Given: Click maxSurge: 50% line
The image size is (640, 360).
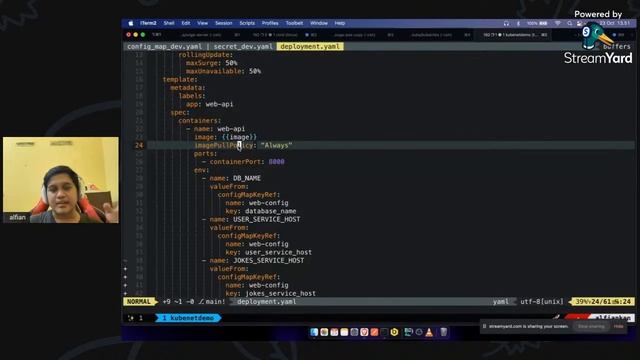Looking at the screenshot, I should coord(211,63).
